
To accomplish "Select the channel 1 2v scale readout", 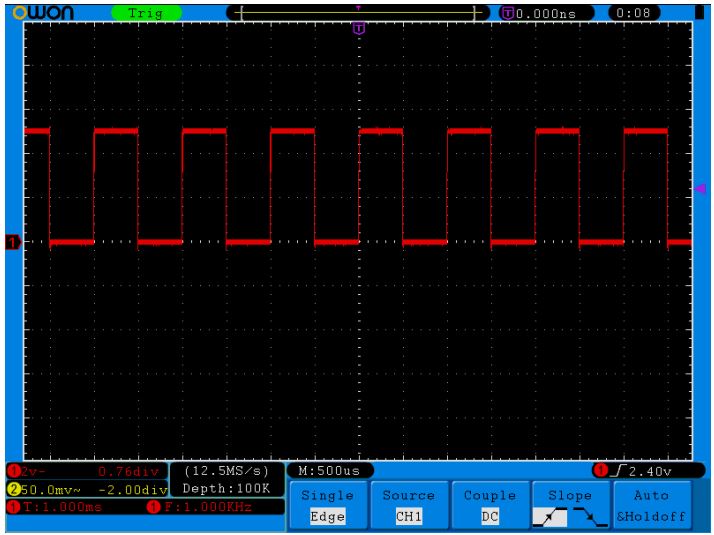I will click(33, 471).
